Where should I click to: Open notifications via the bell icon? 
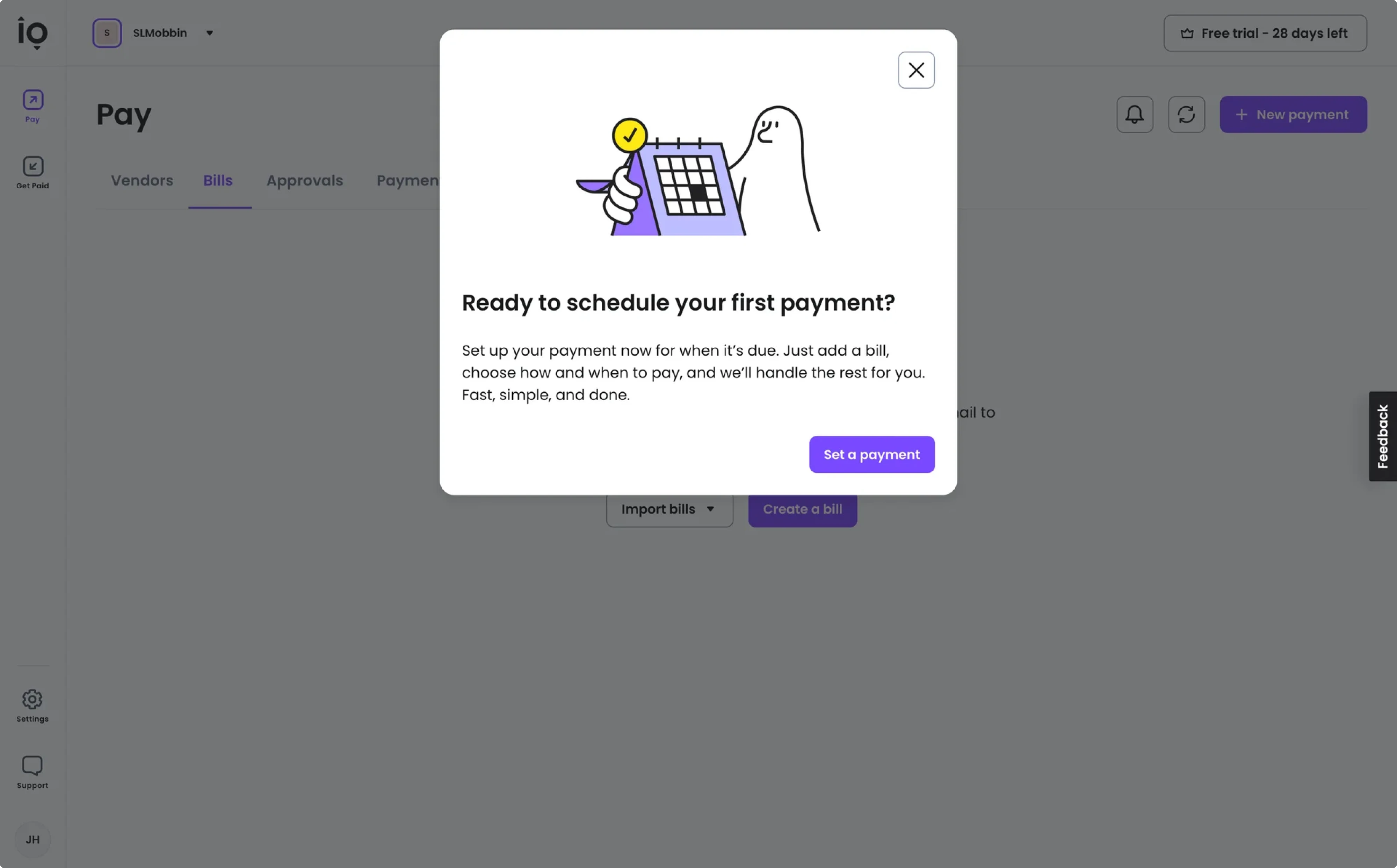[1134, 114]
